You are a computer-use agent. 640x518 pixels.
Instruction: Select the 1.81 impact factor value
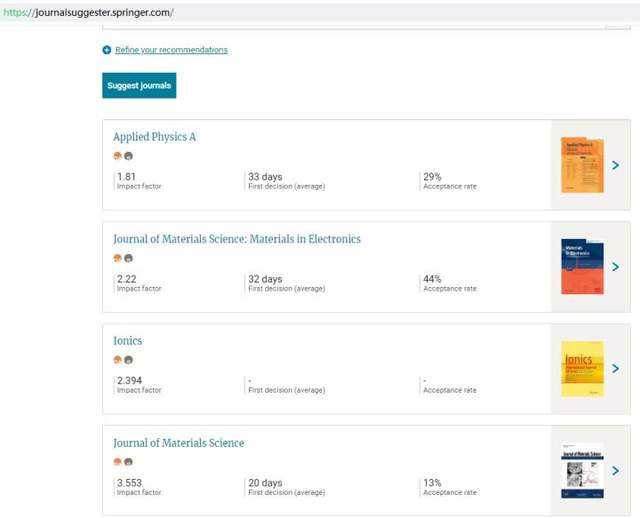(126, 177)
